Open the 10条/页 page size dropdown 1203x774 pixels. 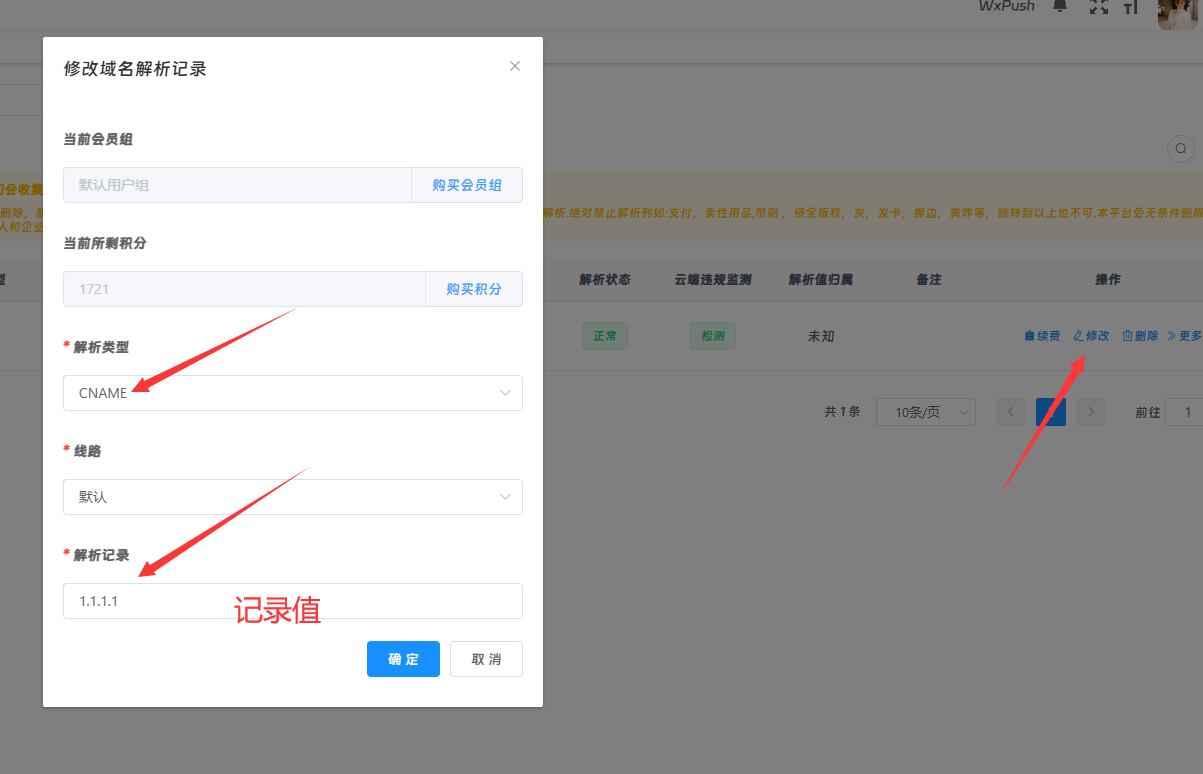click(925, 412)
